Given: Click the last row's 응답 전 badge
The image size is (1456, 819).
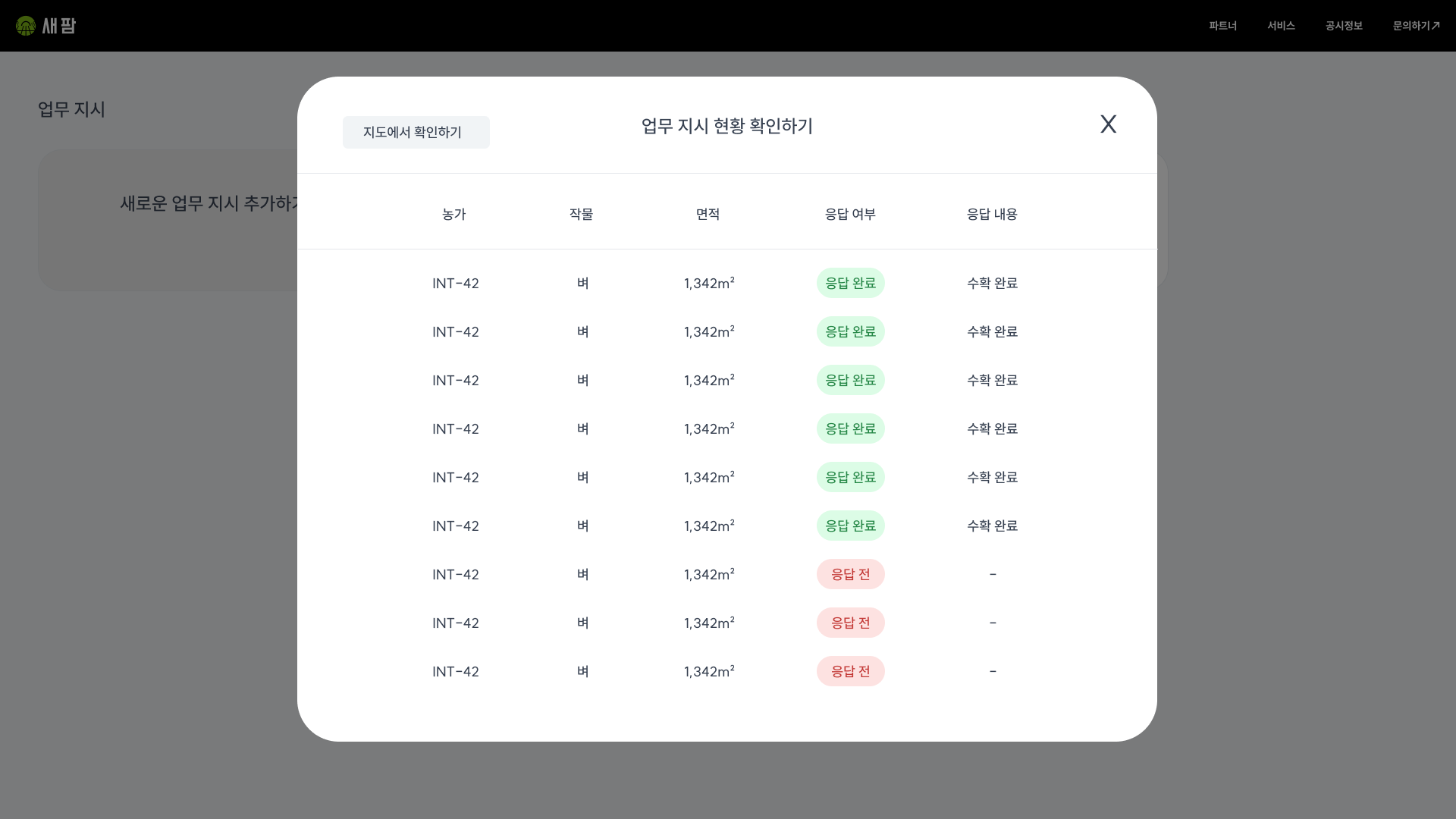Looking at the screenshot, I should coord(850,671).
